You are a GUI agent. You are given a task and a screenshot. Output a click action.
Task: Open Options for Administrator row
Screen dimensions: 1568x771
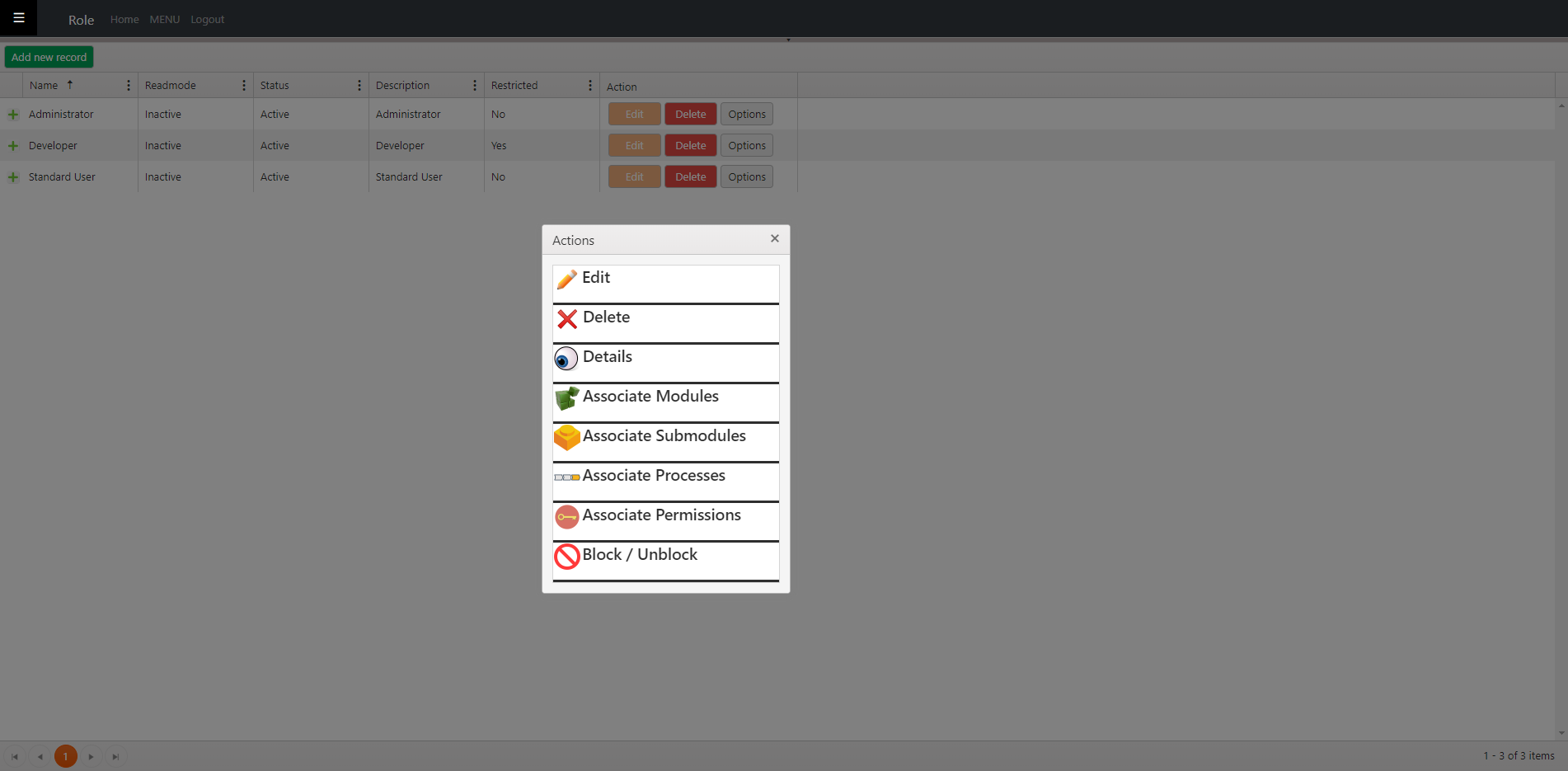[x=747, y=115]
